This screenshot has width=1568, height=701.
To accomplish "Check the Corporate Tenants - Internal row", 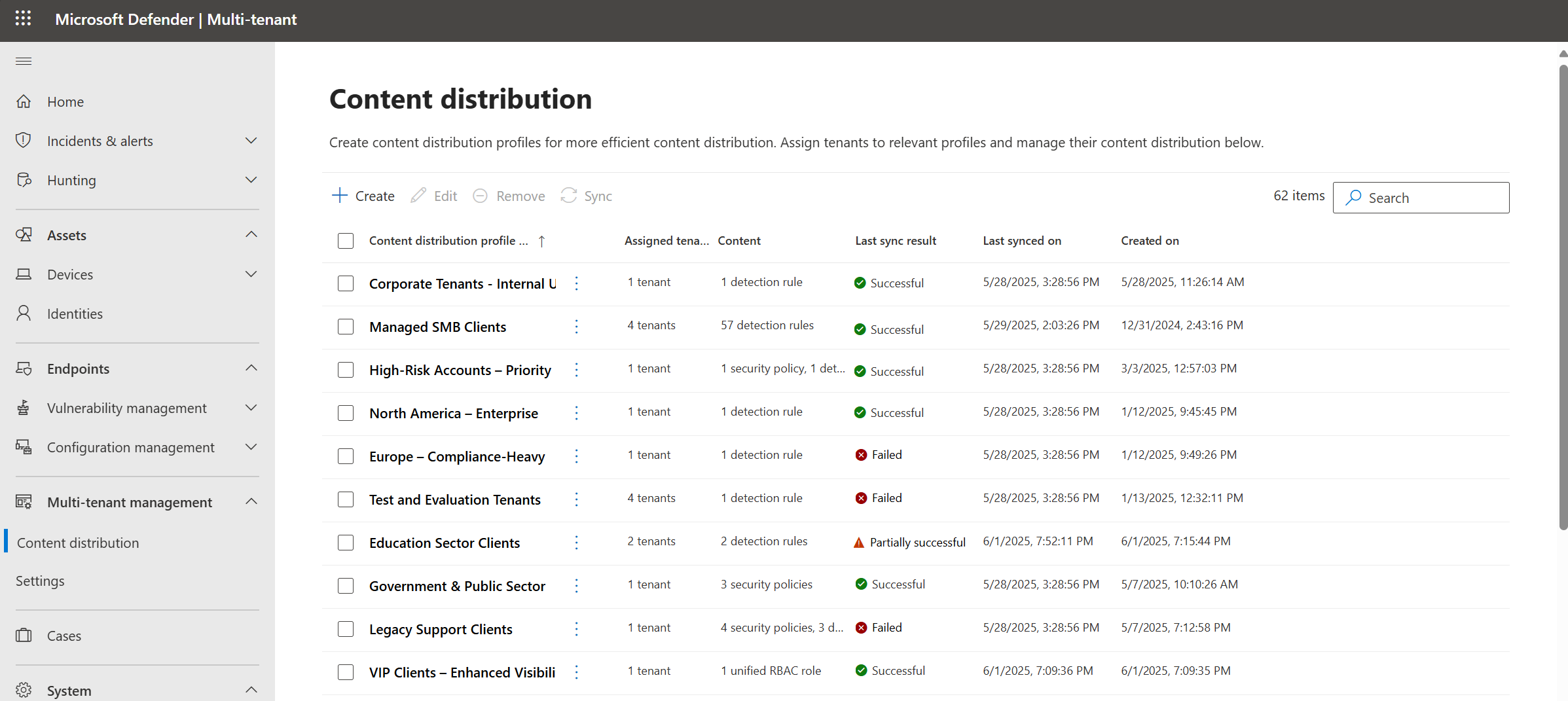I will [346, 283].
